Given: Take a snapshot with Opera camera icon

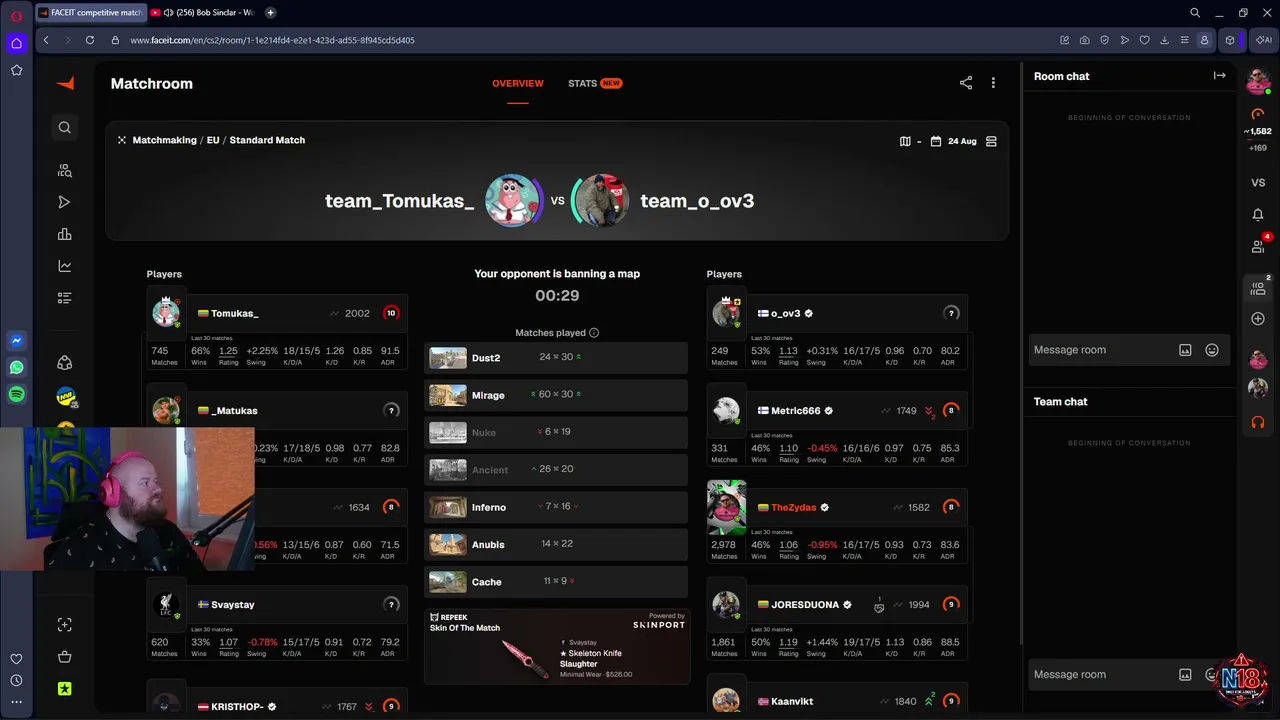Looking at the screenshot, I should 1085,40.
